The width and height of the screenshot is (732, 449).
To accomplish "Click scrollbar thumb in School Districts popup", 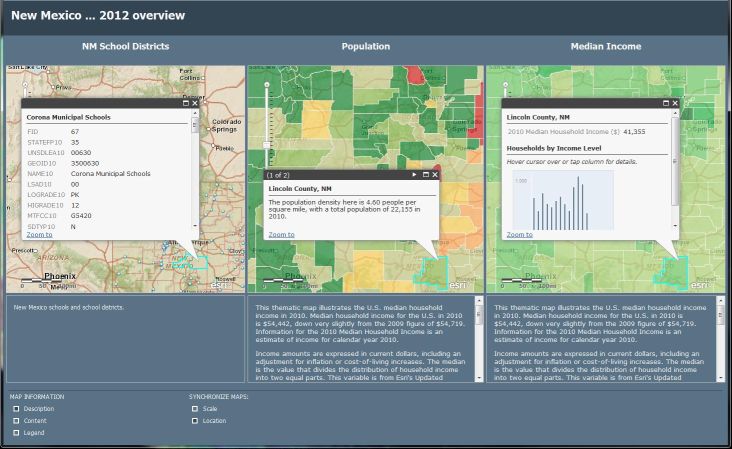I will [x=195, y=125].
